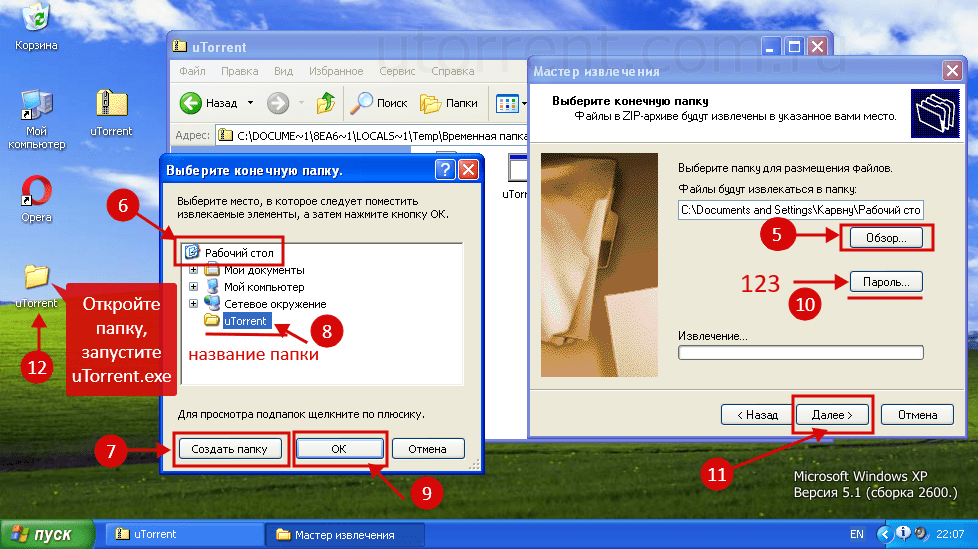Click the Обзор... browse button
The height and width of the screenshot is (549, 978).
tap(886, 238)
